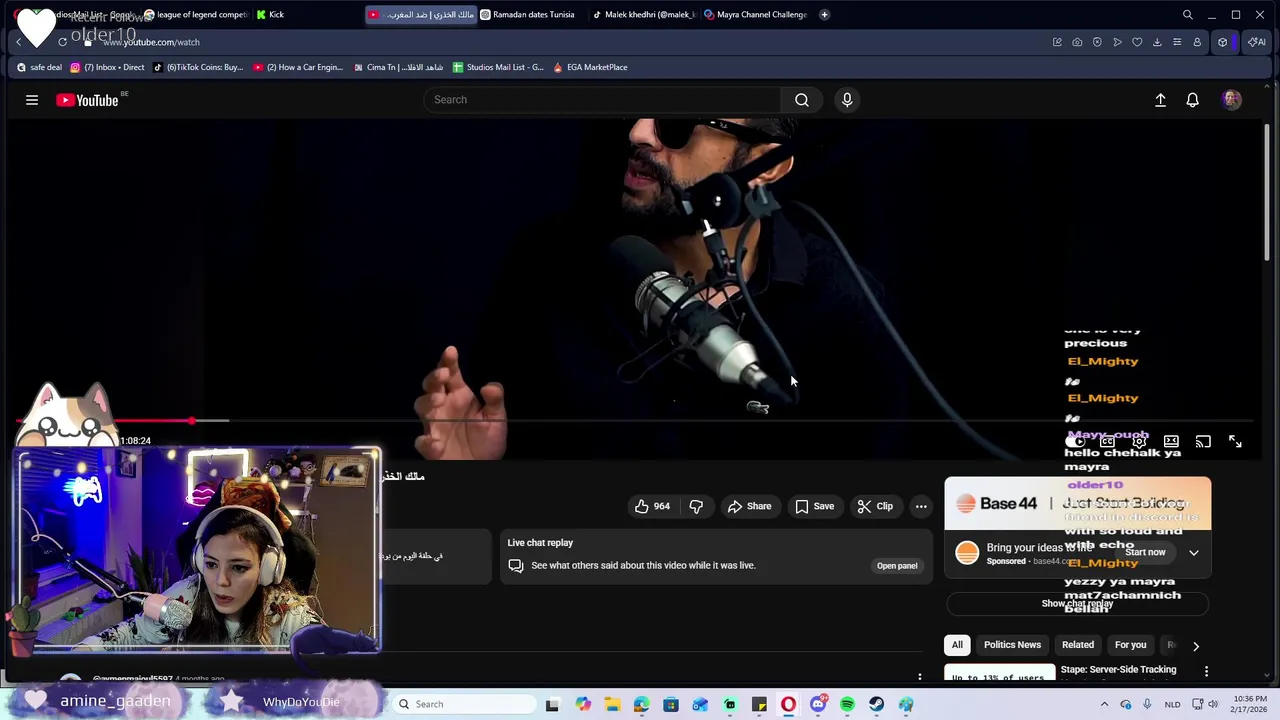This screenshot has height=720, width=1280.
Task: Toggle video subtitles CC button
Action: point(1107,441)
